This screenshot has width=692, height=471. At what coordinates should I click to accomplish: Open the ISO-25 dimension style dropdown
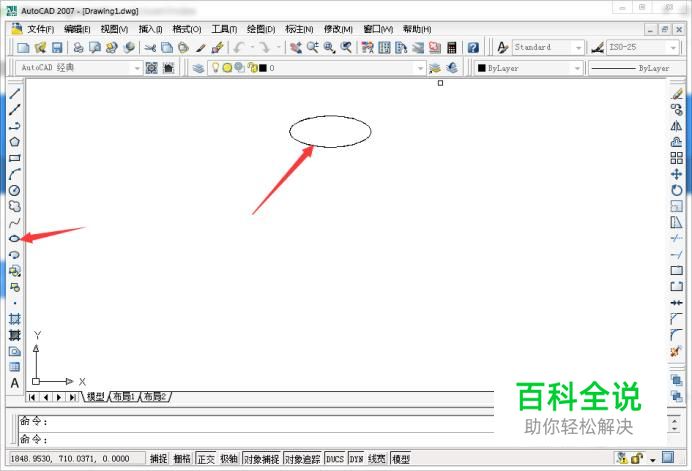[x=673, y=47]
